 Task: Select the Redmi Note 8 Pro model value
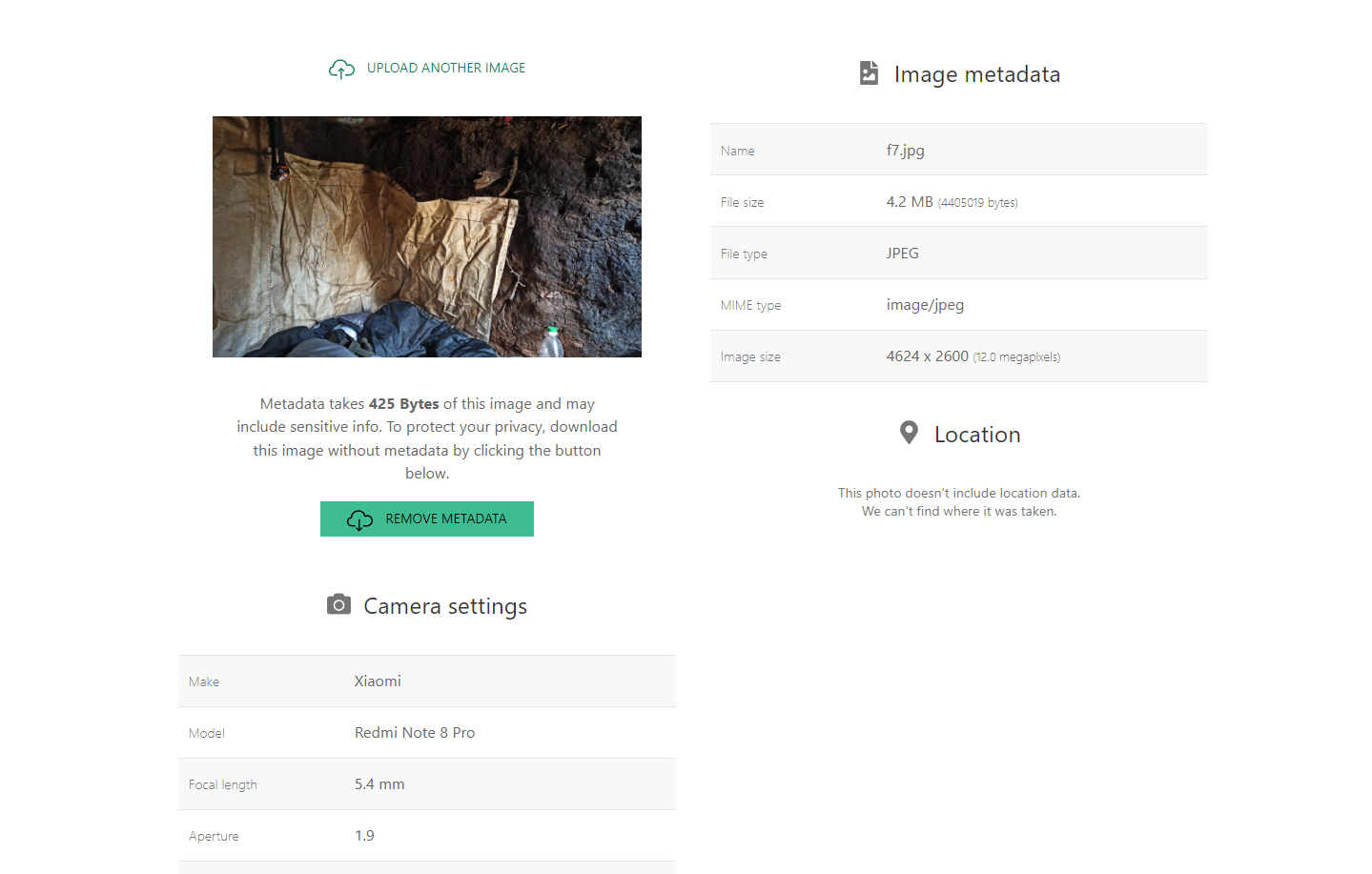coord(415,733)
